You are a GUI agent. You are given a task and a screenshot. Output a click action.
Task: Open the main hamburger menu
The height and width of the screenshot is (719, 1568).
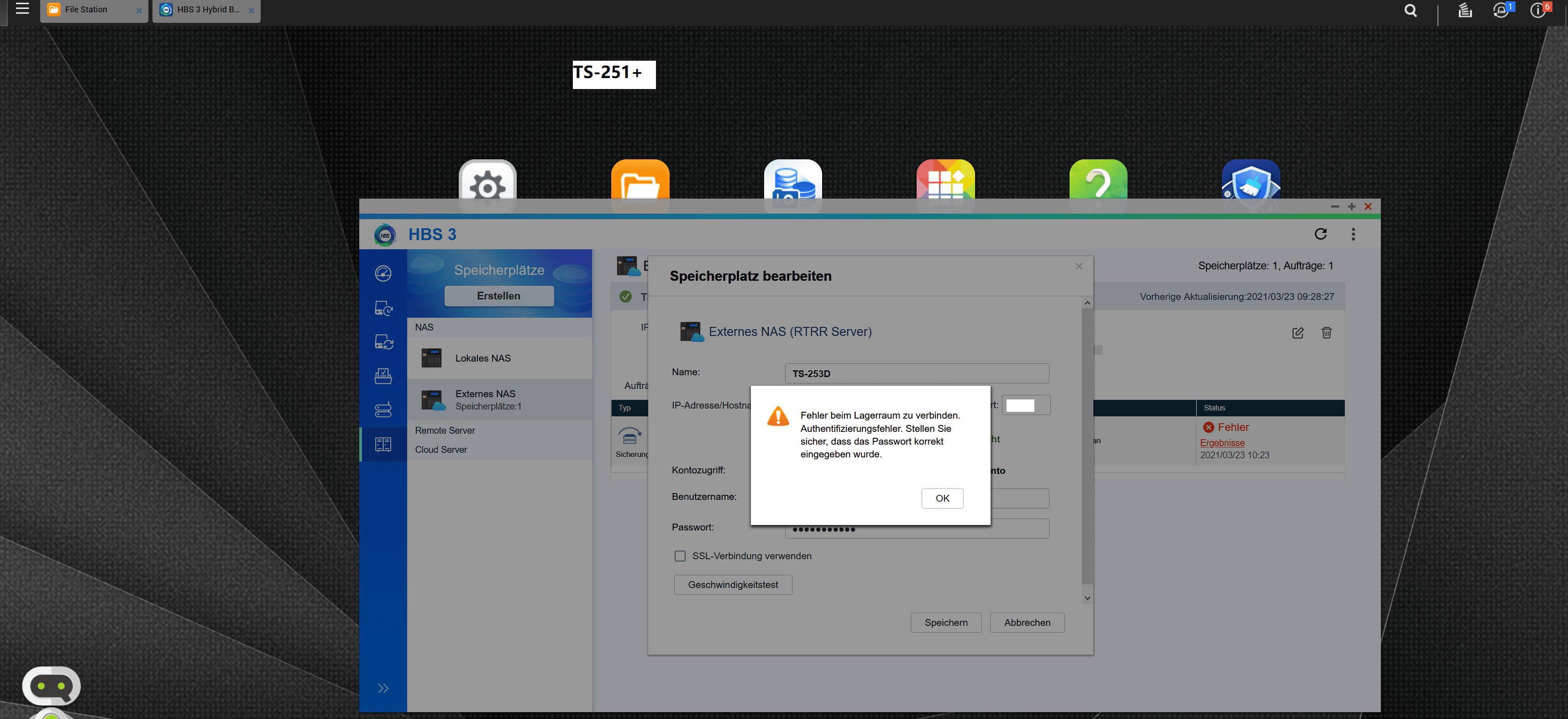22,9
